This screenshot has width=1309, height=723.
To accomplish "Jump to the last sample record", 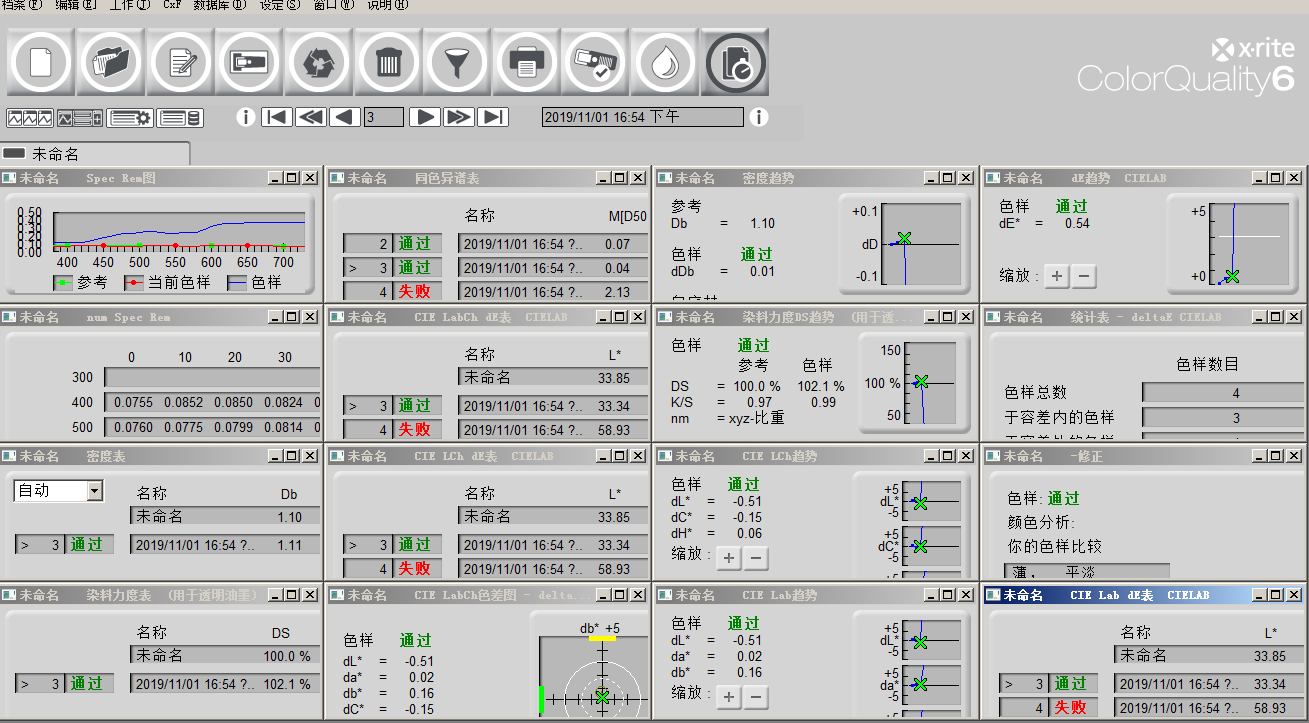I will pos(493,118).
